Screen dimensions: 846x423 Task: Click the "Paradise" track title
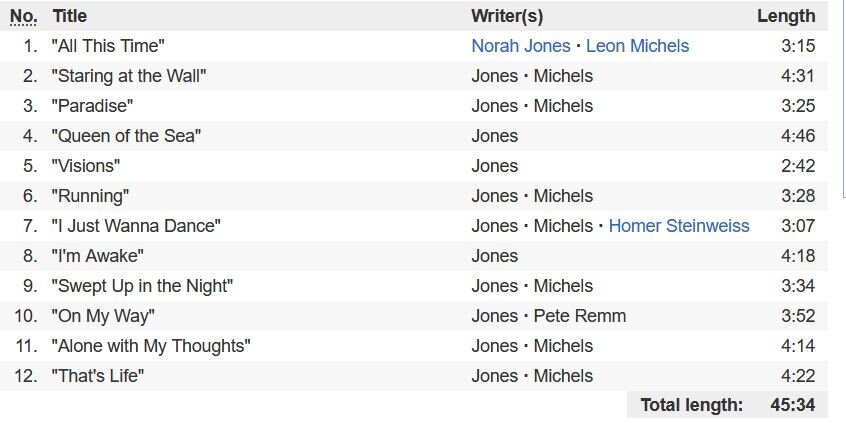click(x=92, y=106)
